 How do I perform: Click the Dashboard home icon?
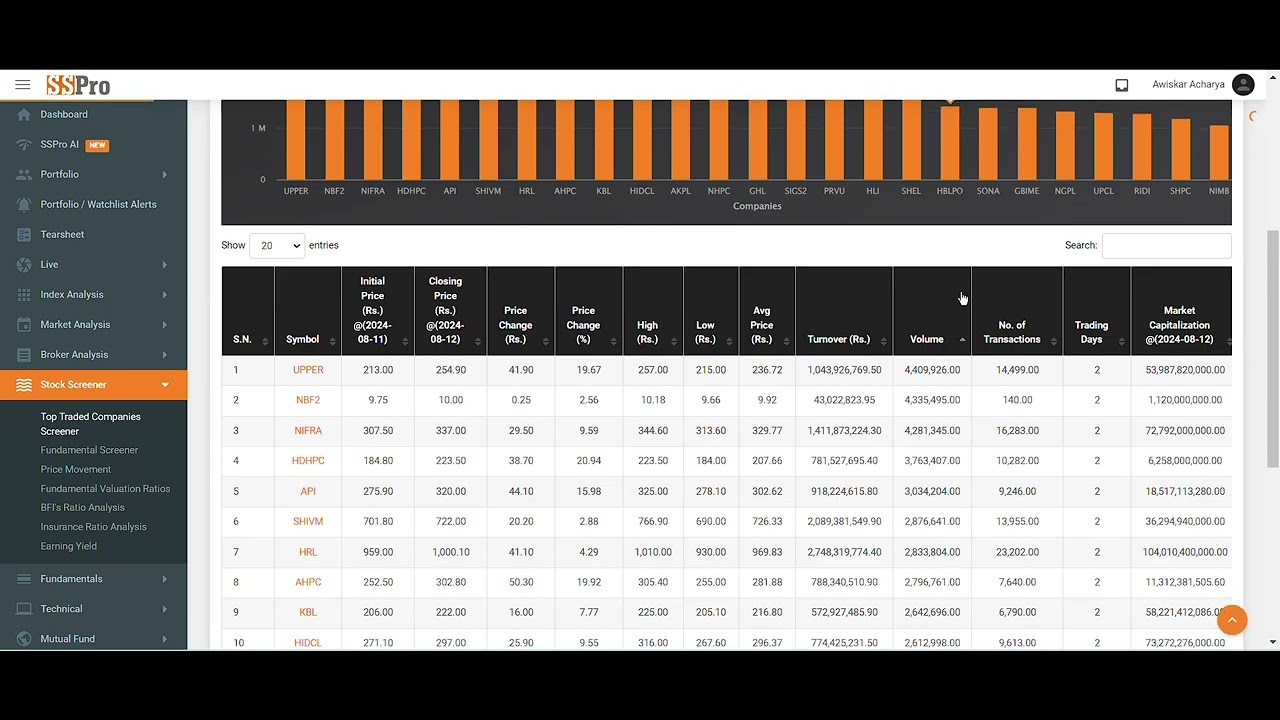click(24, 114)
